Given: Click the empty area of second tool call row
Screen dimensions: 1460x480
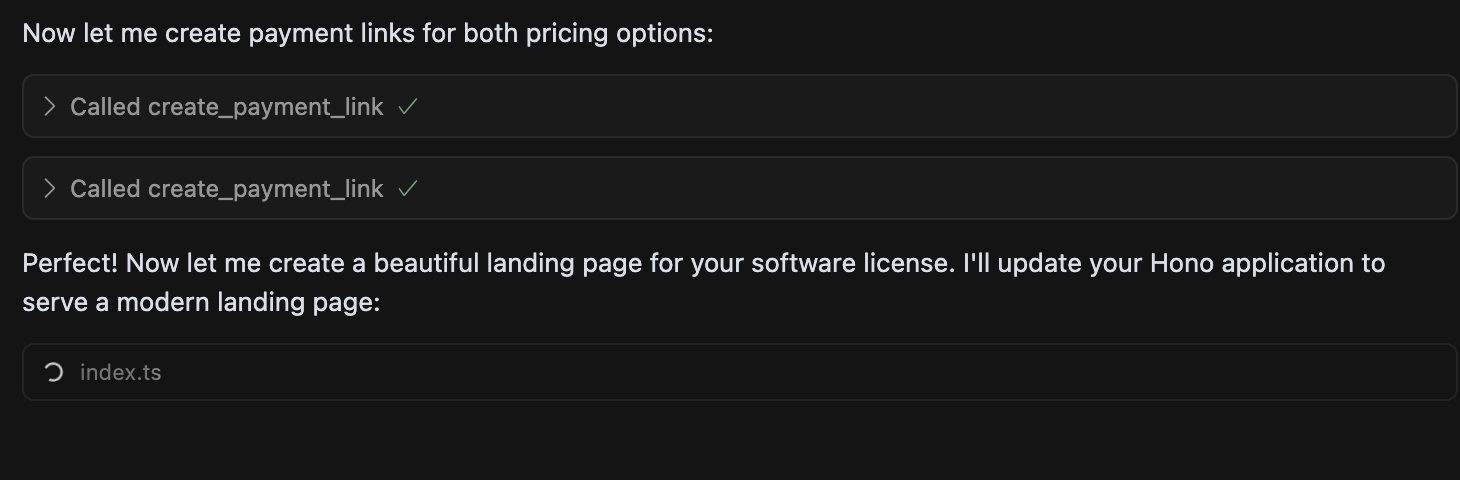Looking at the screenshot, I should (900, 188).
